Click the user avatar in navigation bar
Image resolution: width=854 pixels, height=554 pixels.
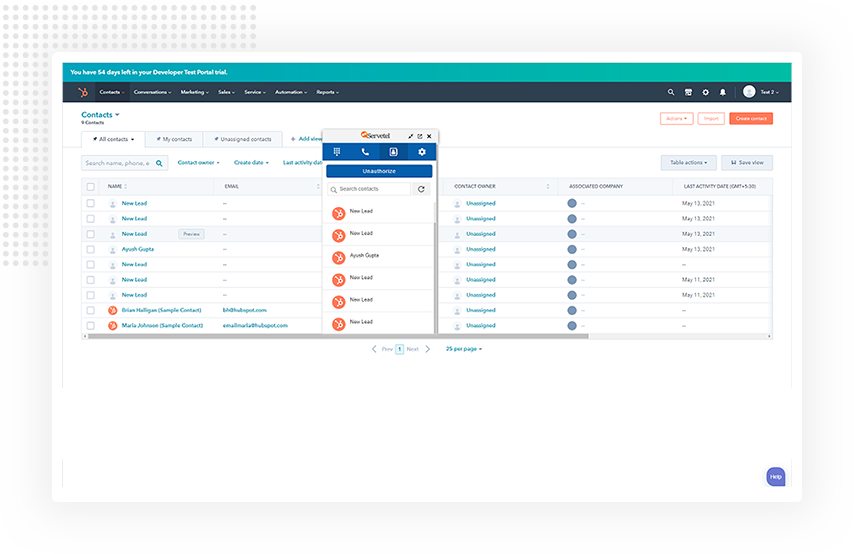[x=749, y=92]
